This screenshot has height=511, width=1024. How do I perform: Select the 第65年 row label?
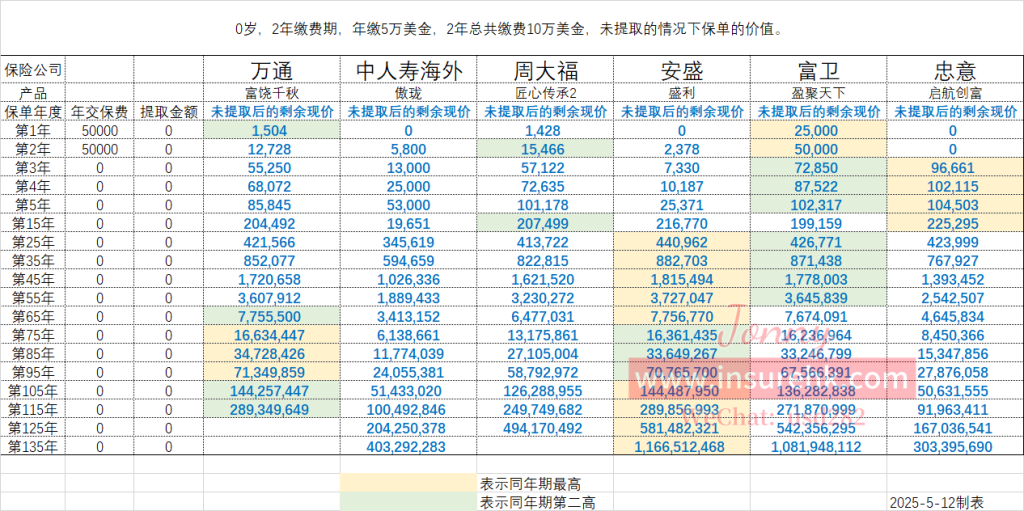(x=33, y=317)
